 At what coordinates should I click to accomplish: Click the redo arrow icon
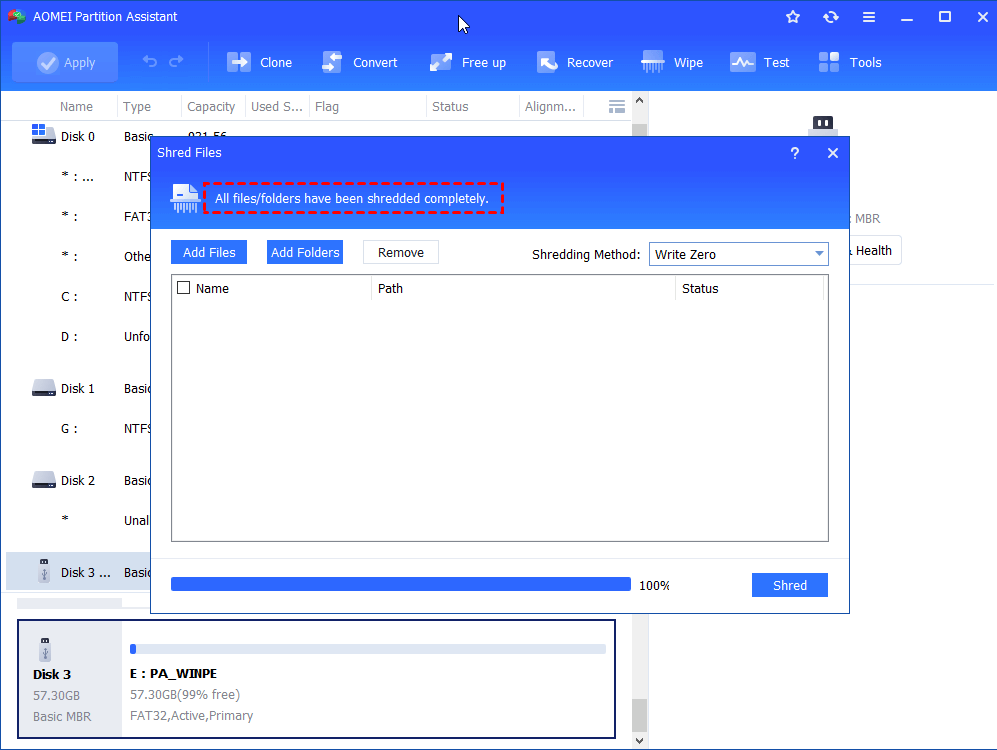click(x=176, y=62)
